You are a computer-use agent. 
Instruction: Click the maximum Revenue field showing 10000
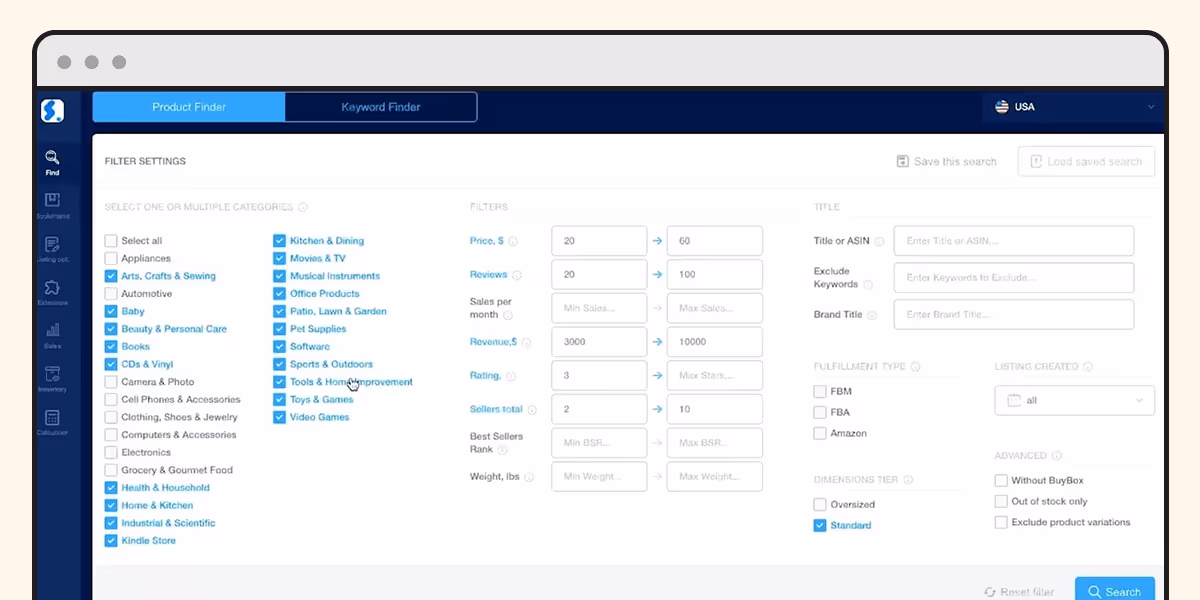tap(715, 342)
